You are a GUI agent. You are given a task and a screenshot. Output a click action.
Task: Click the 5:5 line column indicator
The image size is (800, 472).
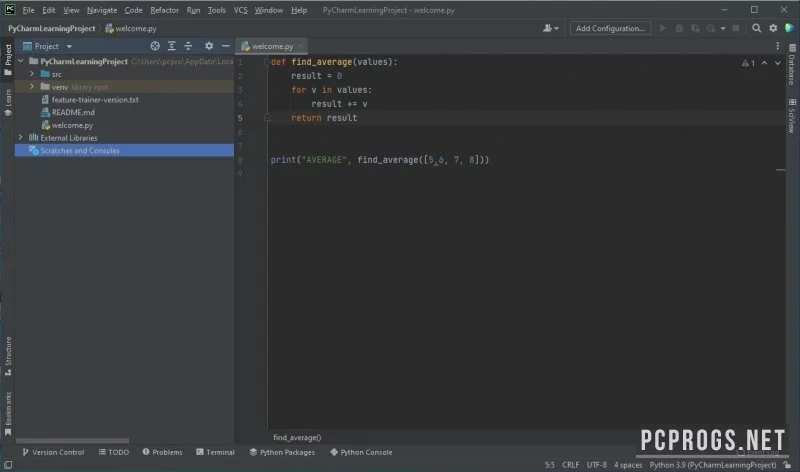tap(549, 465)
